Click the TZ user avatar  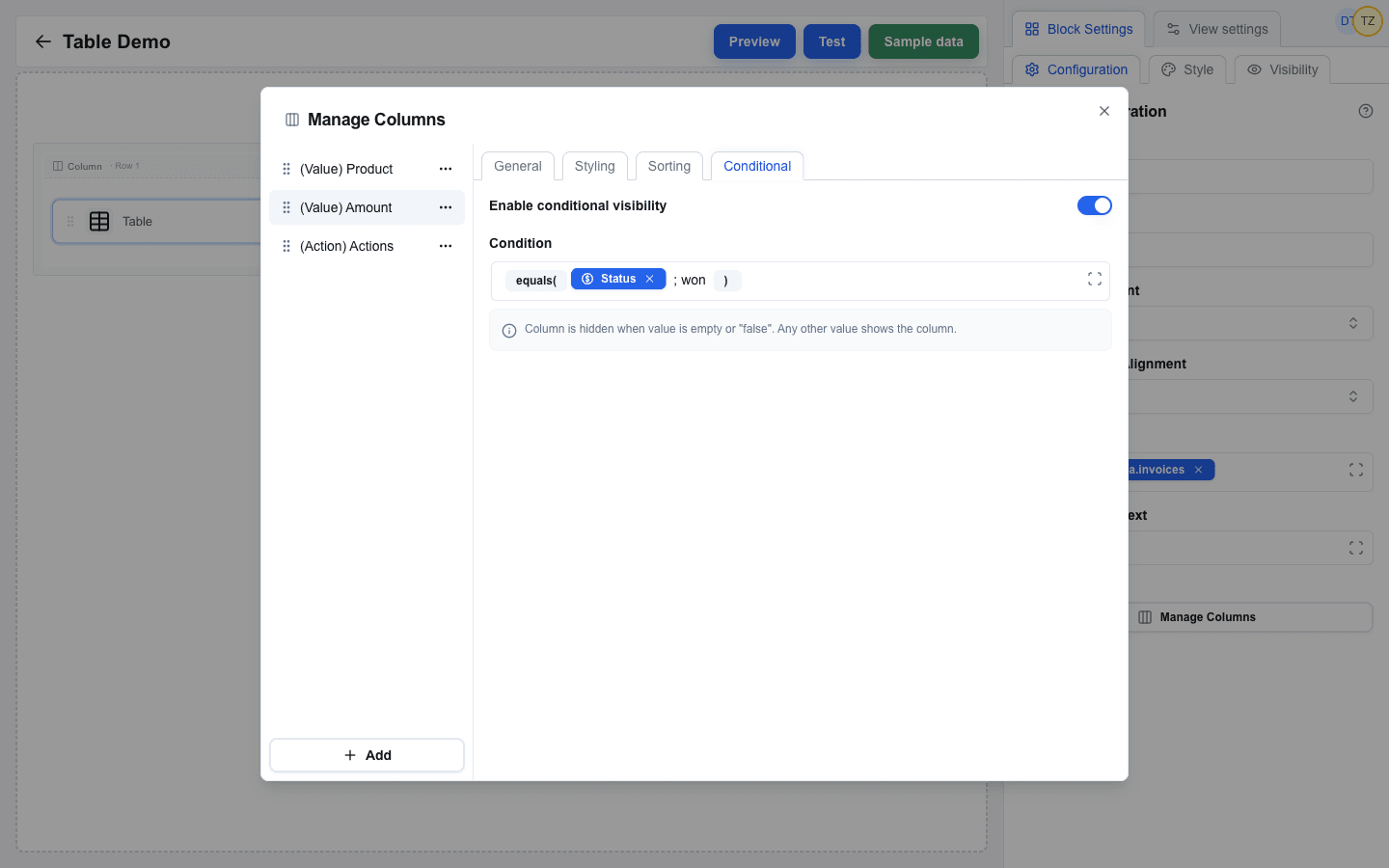click(x=1368, y=21)
